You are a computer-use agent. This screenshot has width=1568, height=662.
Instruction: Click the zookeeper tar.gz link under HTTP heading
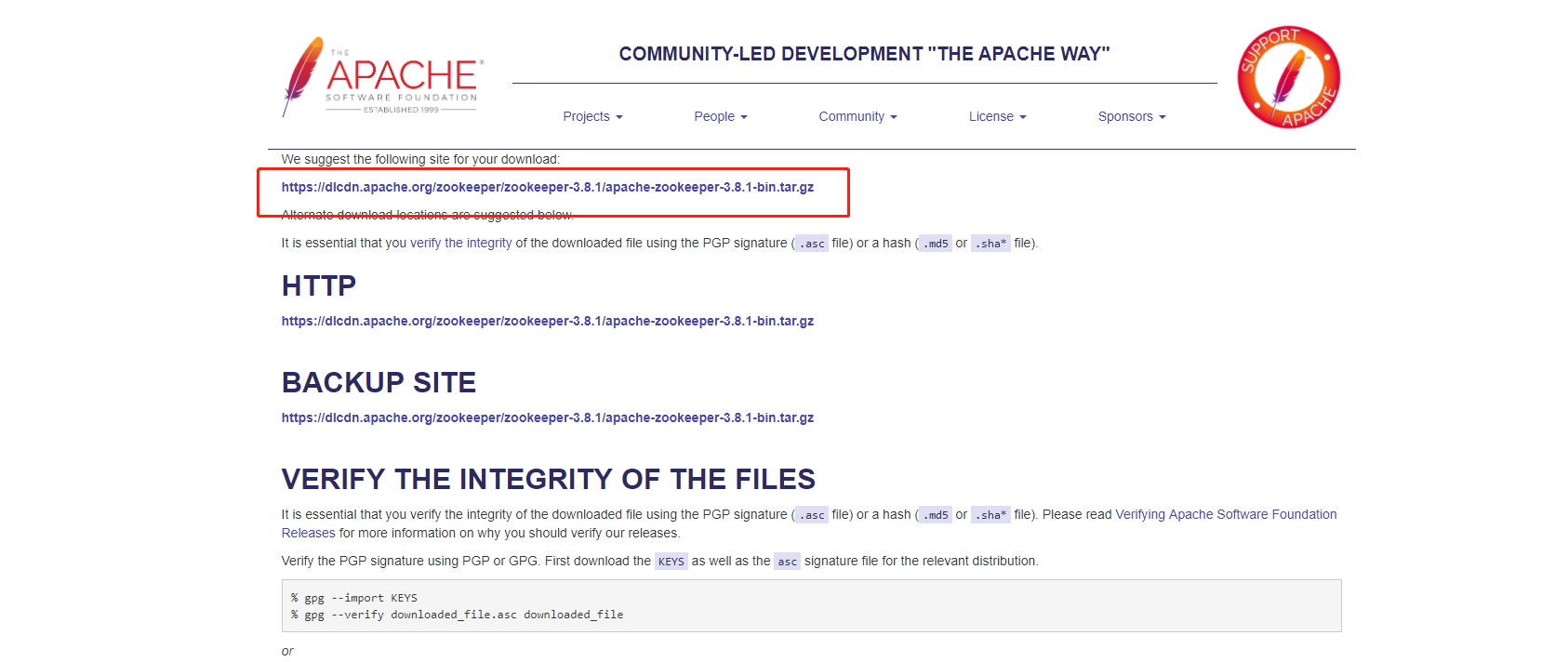tap(548, 321)
